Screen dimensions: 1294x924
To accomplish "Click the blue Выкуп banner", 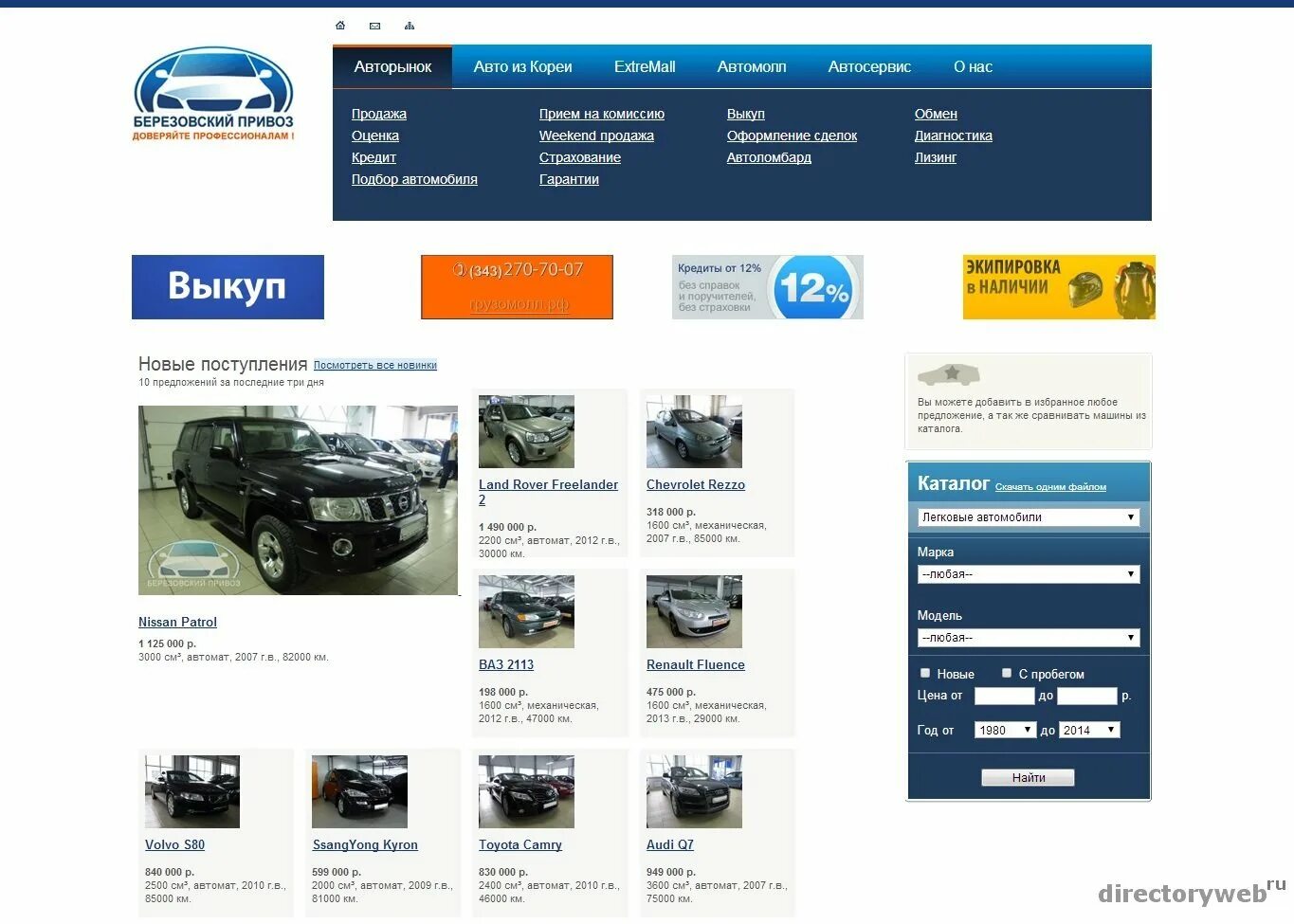I will (x=228, y=287).
